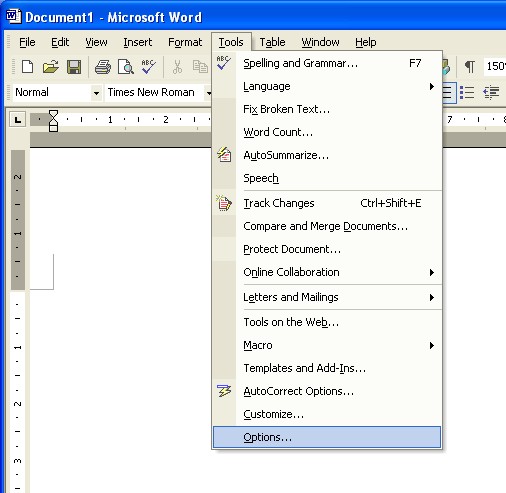Open Print Preview from the toolbar
Viewport: 506px width, 493px height.
[x=126, y=66]
